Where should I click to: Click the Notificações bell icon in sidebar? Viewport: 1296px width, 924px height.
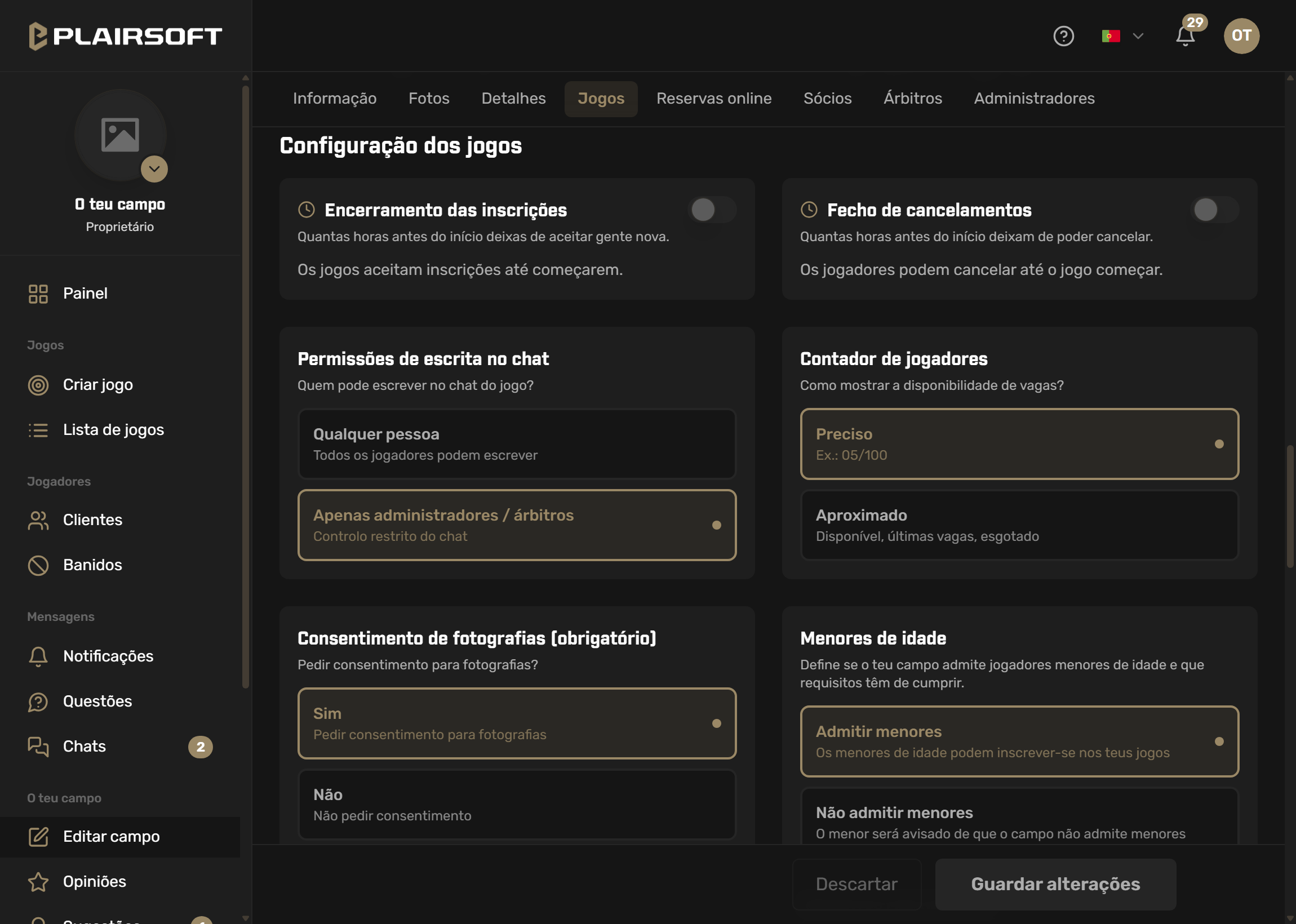38,656
